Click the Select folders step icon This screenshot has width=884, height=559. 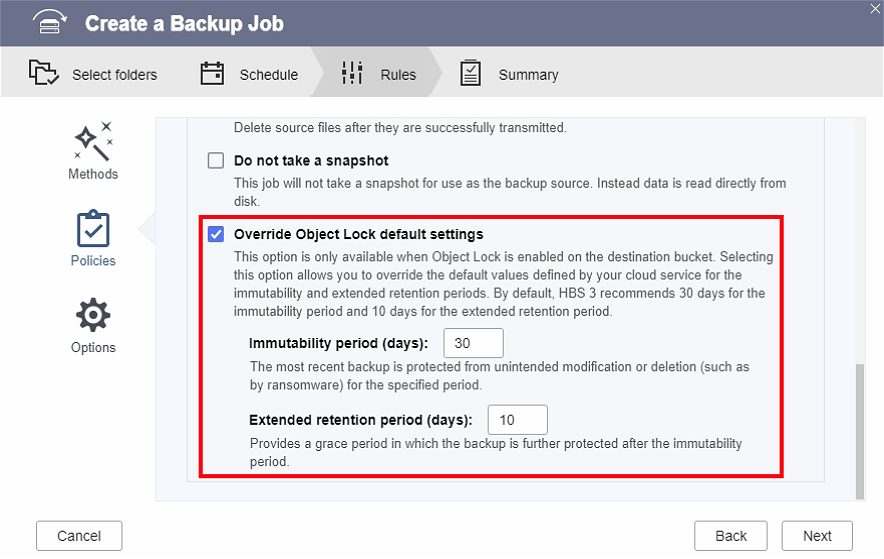point(43,74)
